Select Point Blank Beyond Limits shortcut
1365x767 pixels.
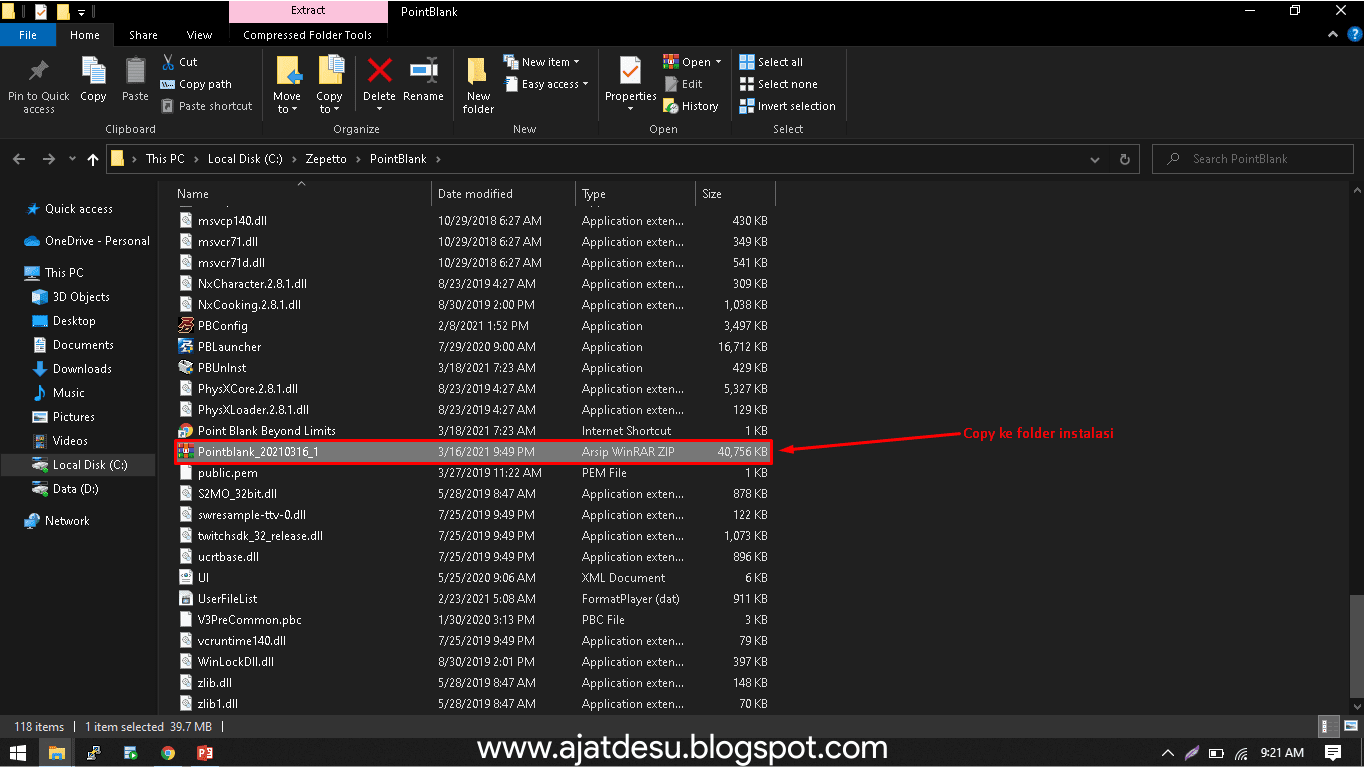[x=474, y=431]
